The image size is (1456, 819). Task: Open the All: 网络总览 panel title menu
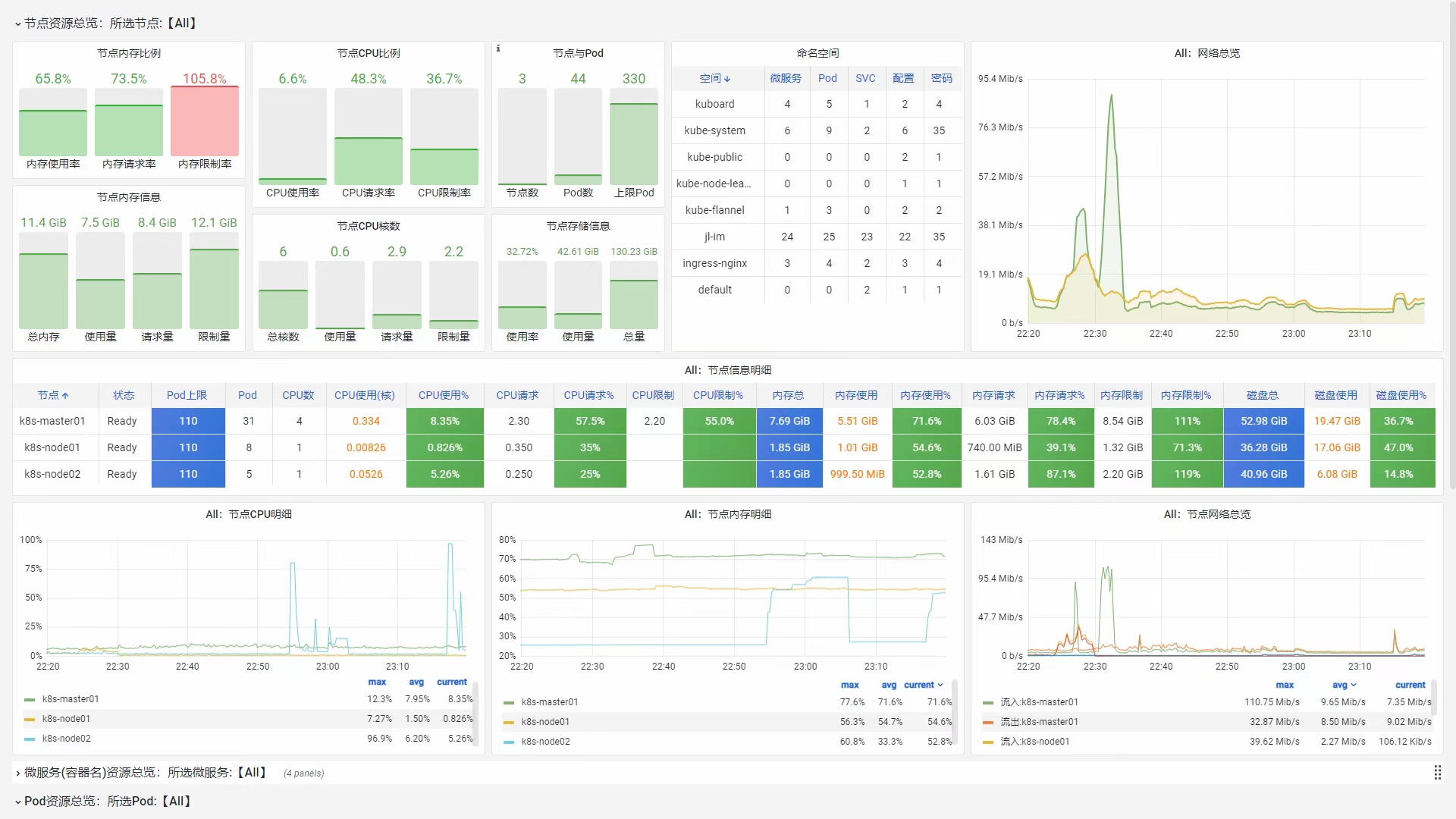[1207, 53]
